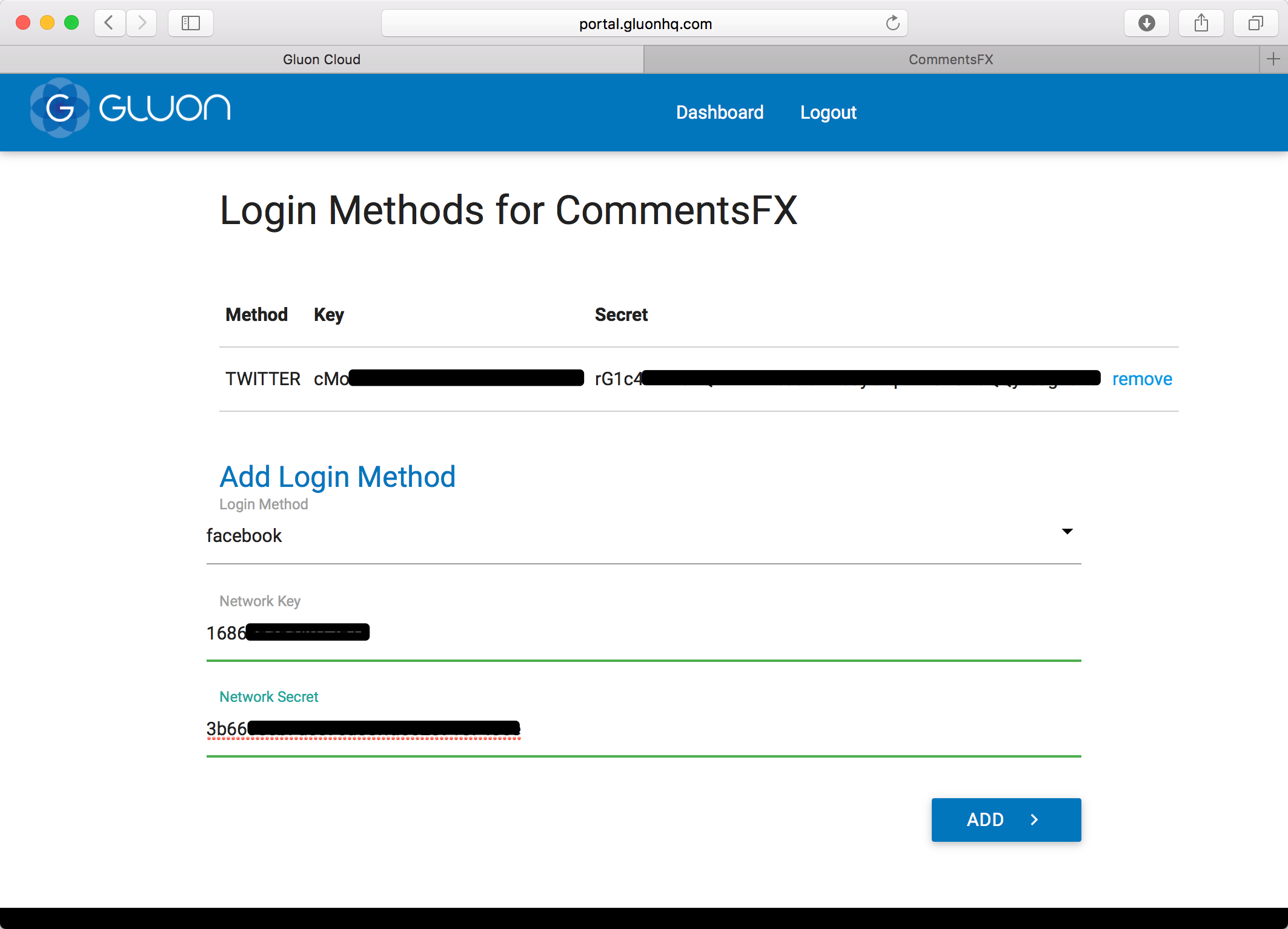1288x929 pixels.
Task: Remove the TWITTER login method
Action: (x=1142, y=379)
